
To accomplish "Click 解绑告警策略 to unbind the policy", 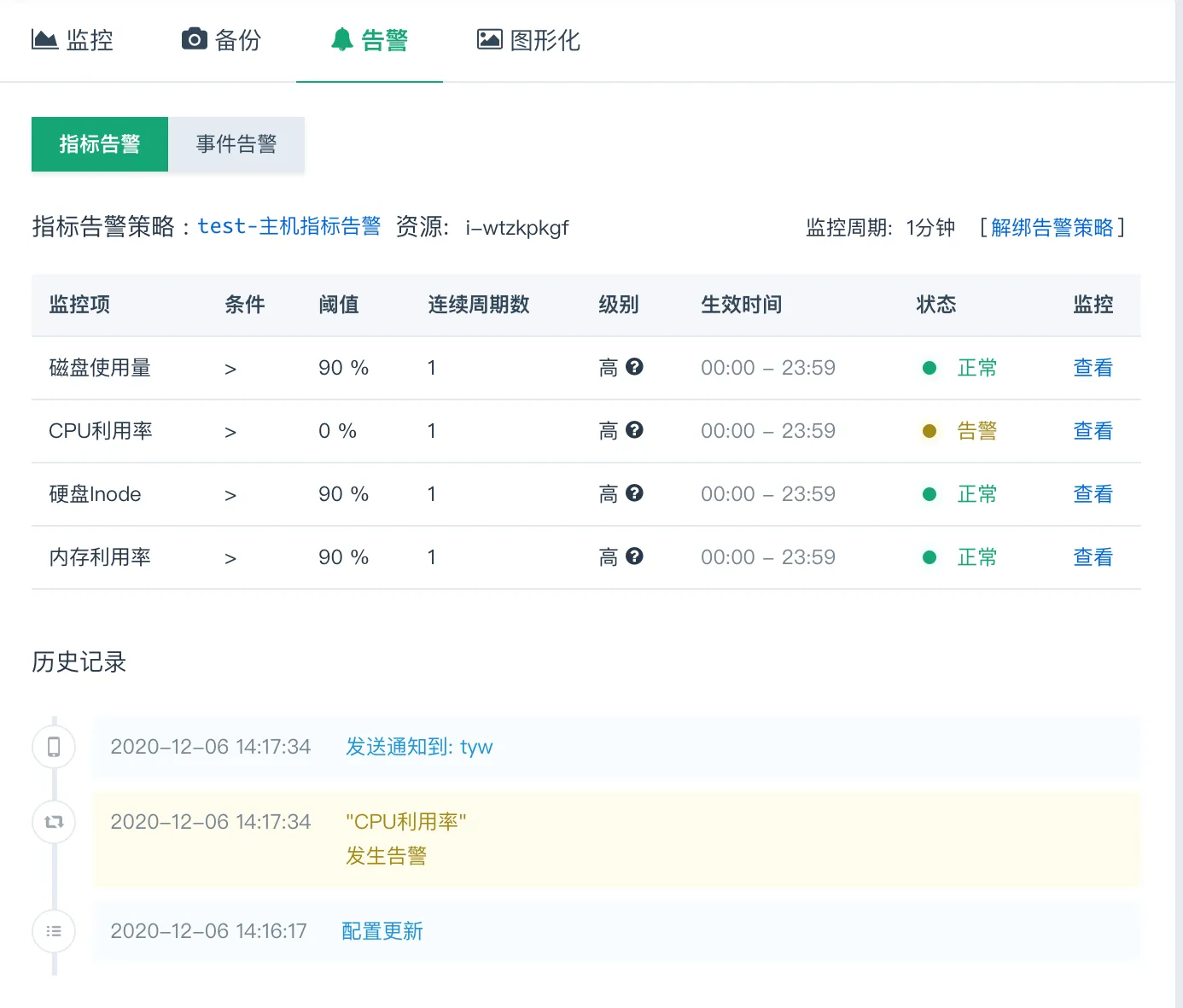I will tap(1052, 228).
